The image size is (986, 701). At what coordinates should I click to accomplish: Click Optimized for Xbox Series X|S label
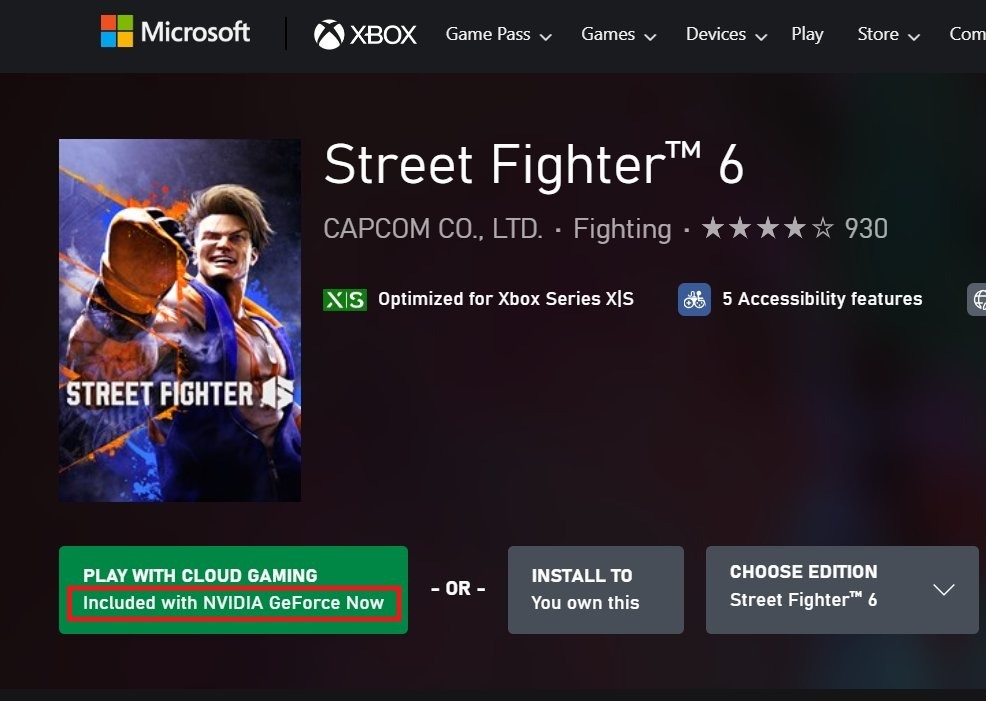coord(505,299)
